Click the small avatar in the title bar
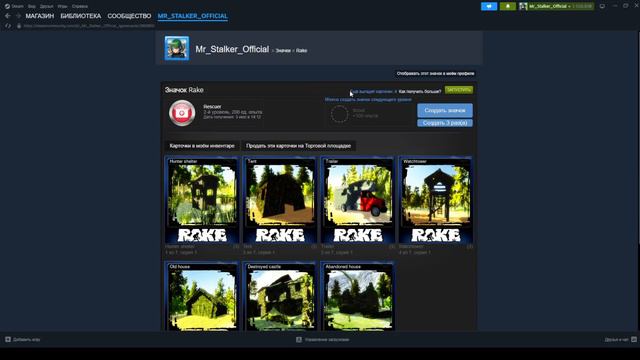 523,6
